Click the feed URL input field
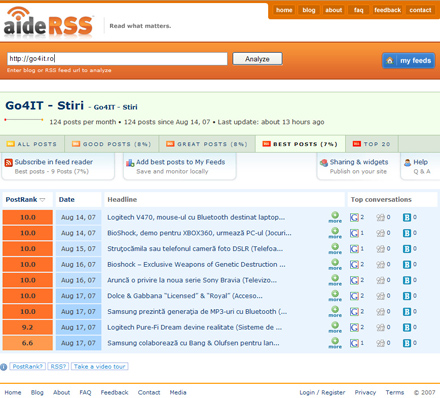 tap(117, 59)
